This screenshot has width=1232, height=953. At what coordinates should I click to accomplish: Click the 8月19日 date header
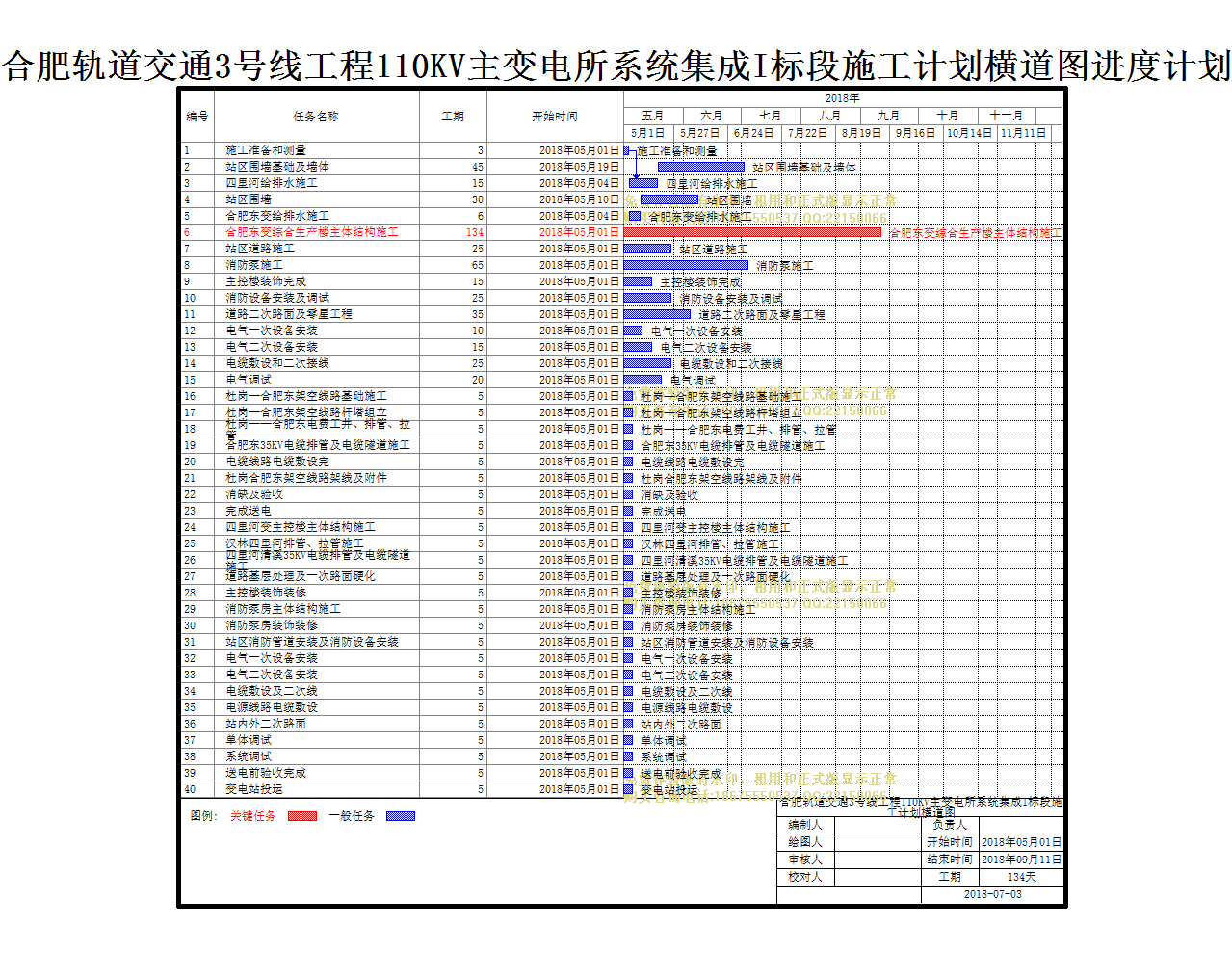[x=861, y=133]
